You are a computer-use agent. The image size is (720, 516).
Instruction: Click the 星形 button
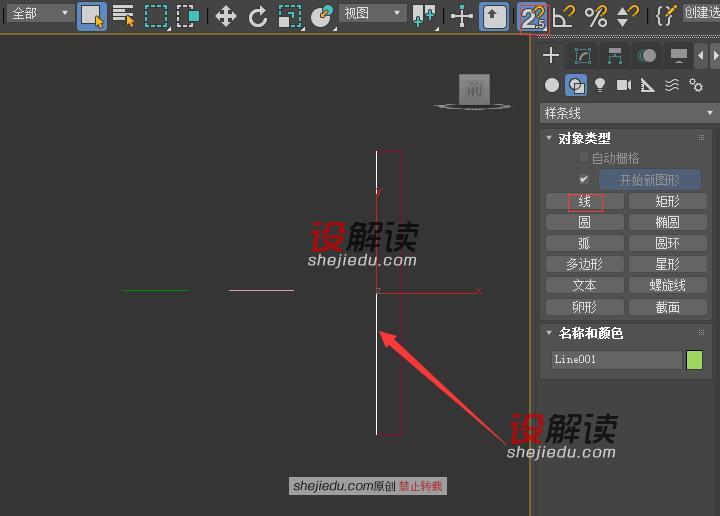(668, 264)
